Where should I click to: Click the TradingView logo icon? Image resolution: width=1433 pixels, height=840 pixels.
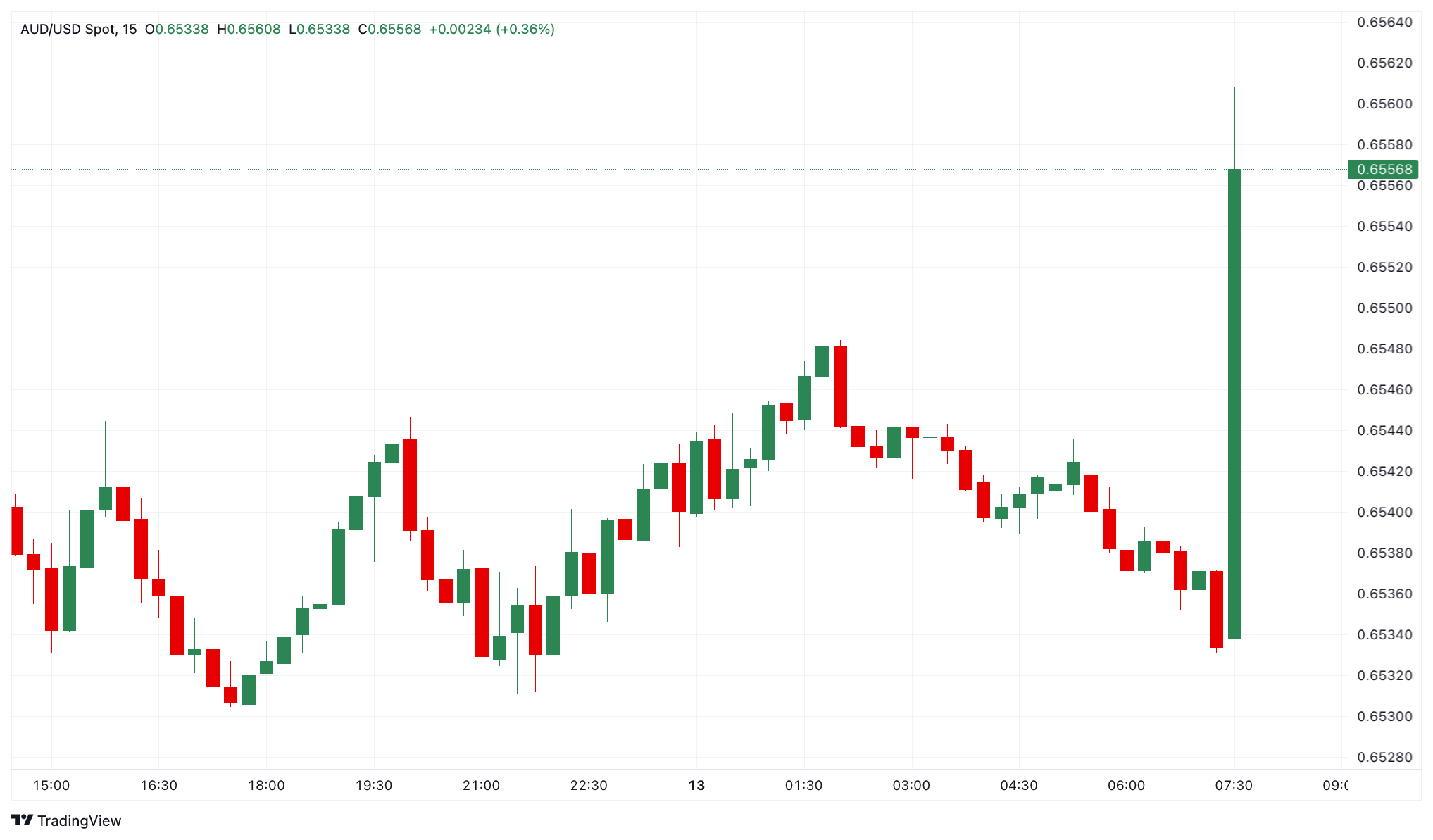[x=23, y=820]
